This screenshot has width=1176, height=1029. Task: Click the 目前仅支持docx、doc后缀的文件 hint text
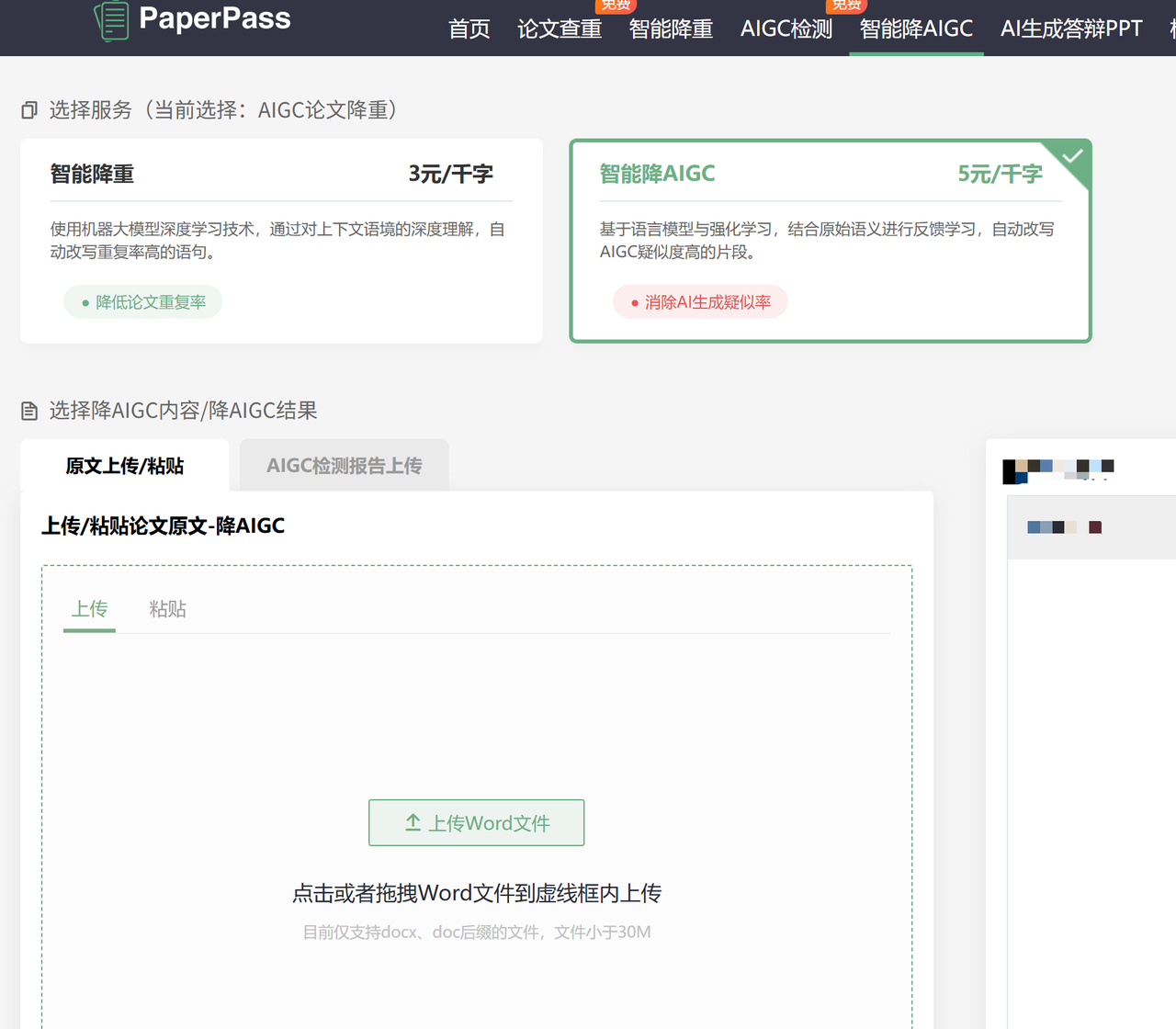pos(477,932)
